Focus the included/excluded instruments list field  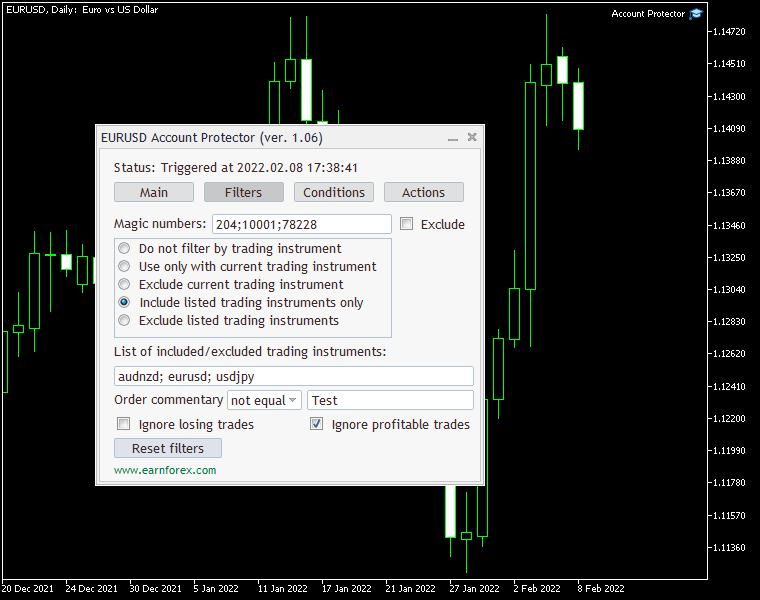[x=293, y=376]
